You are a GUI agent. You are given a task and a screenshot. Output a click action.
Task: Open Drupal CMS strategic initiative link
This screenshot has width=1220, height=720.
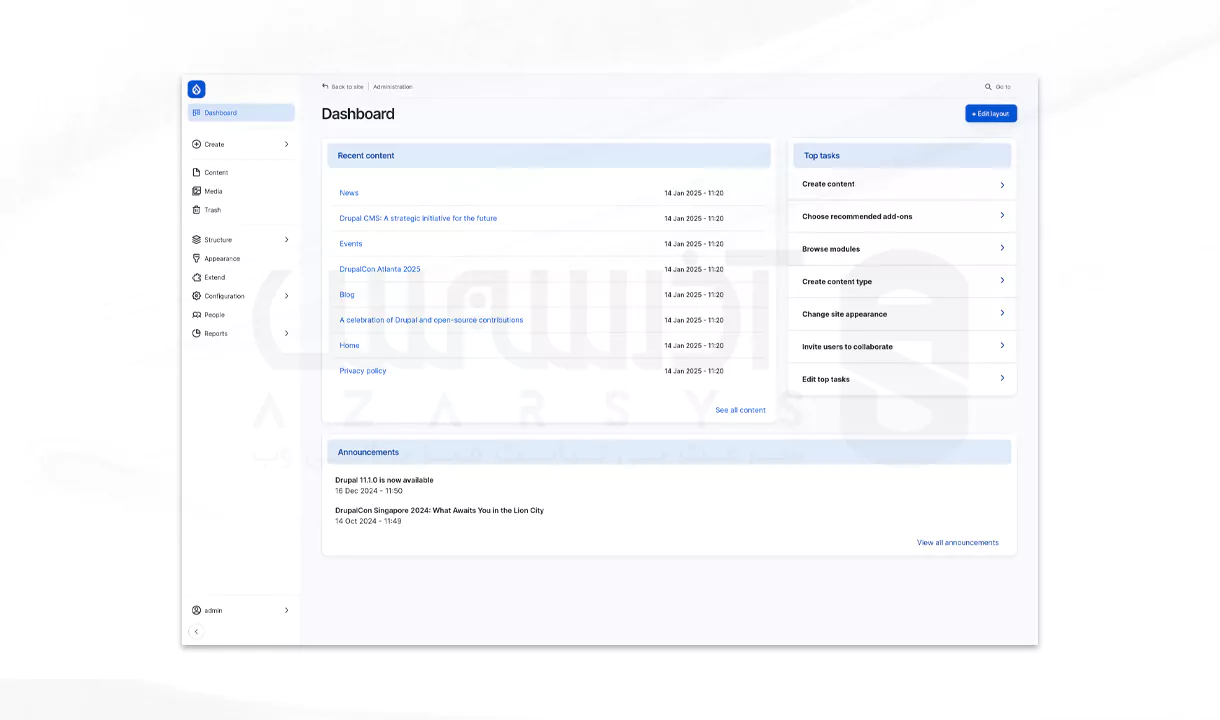click(x=418, y=218)
